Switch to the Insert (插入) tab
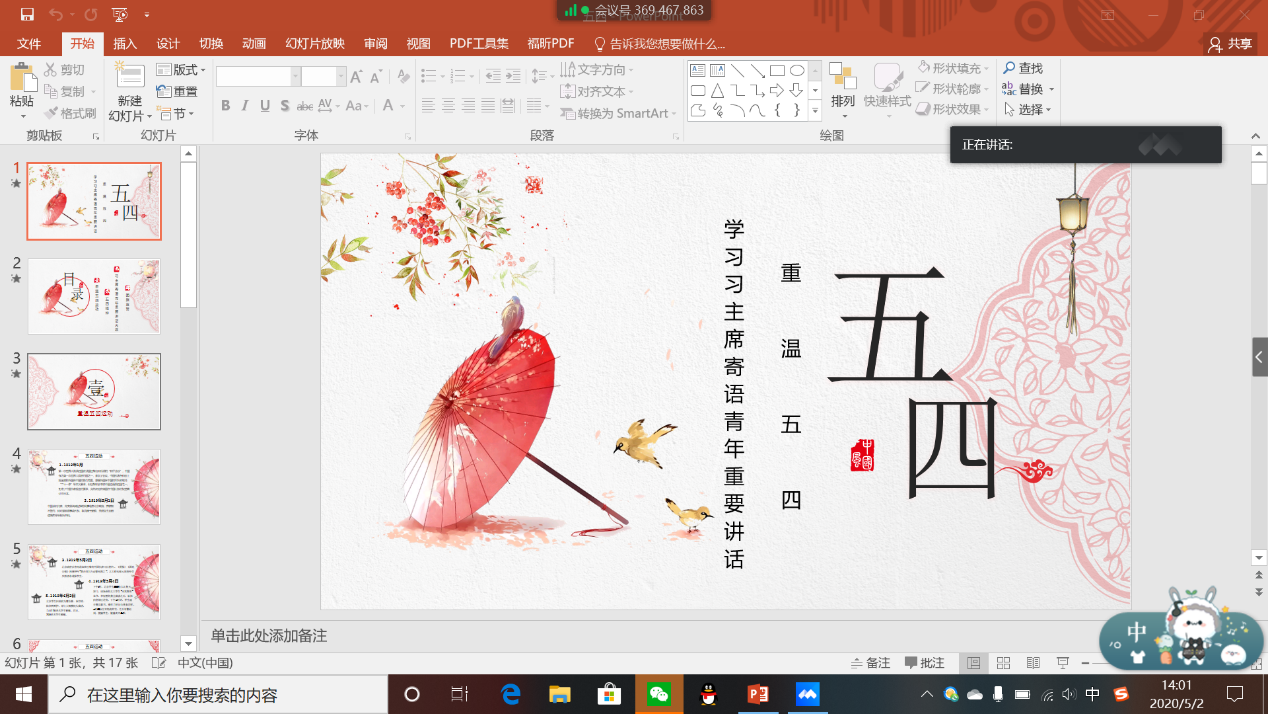 click(x=125, y=44)
